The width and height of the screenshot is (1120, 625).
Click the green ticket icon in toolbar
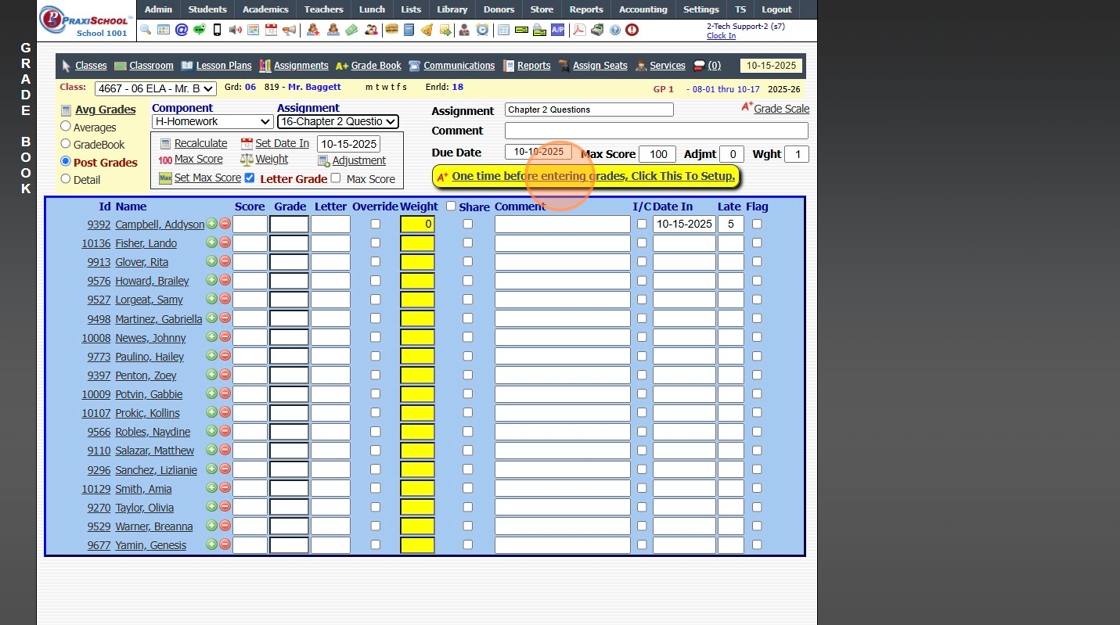[x=351, y=30]
